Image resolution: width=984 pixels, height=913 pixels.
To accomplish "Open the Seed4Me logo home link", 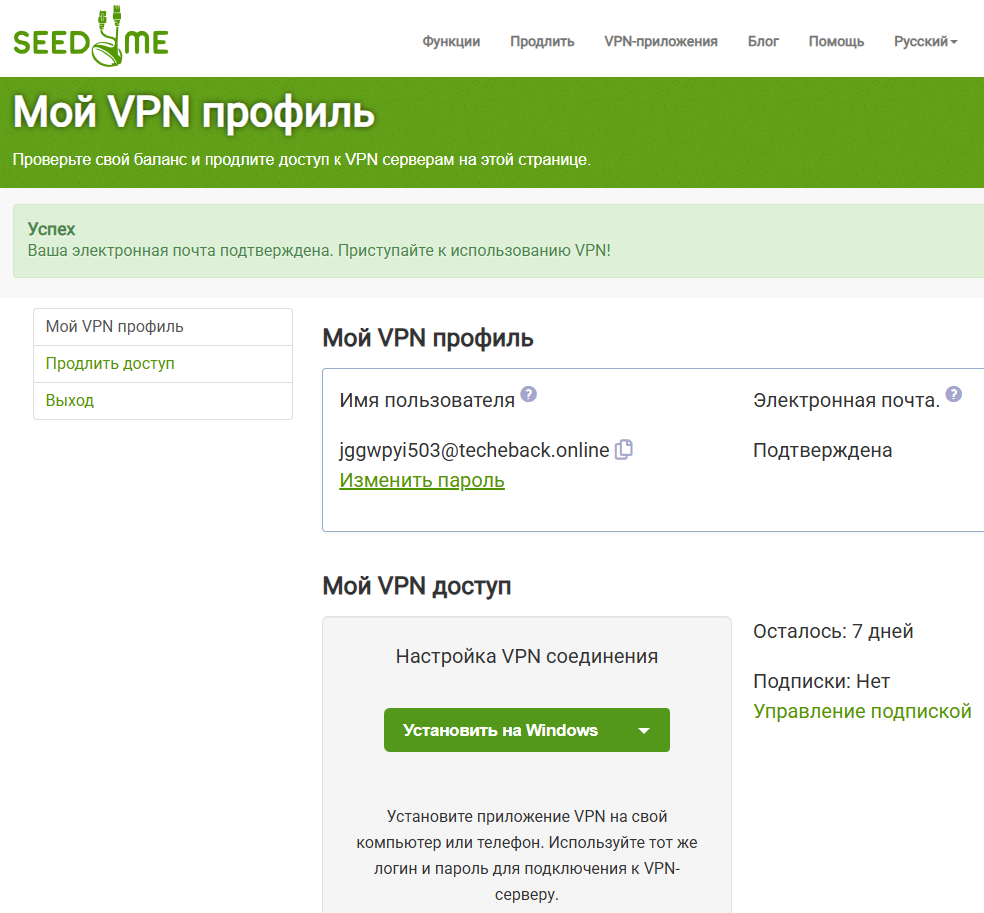I will click(x=91, y=37).
